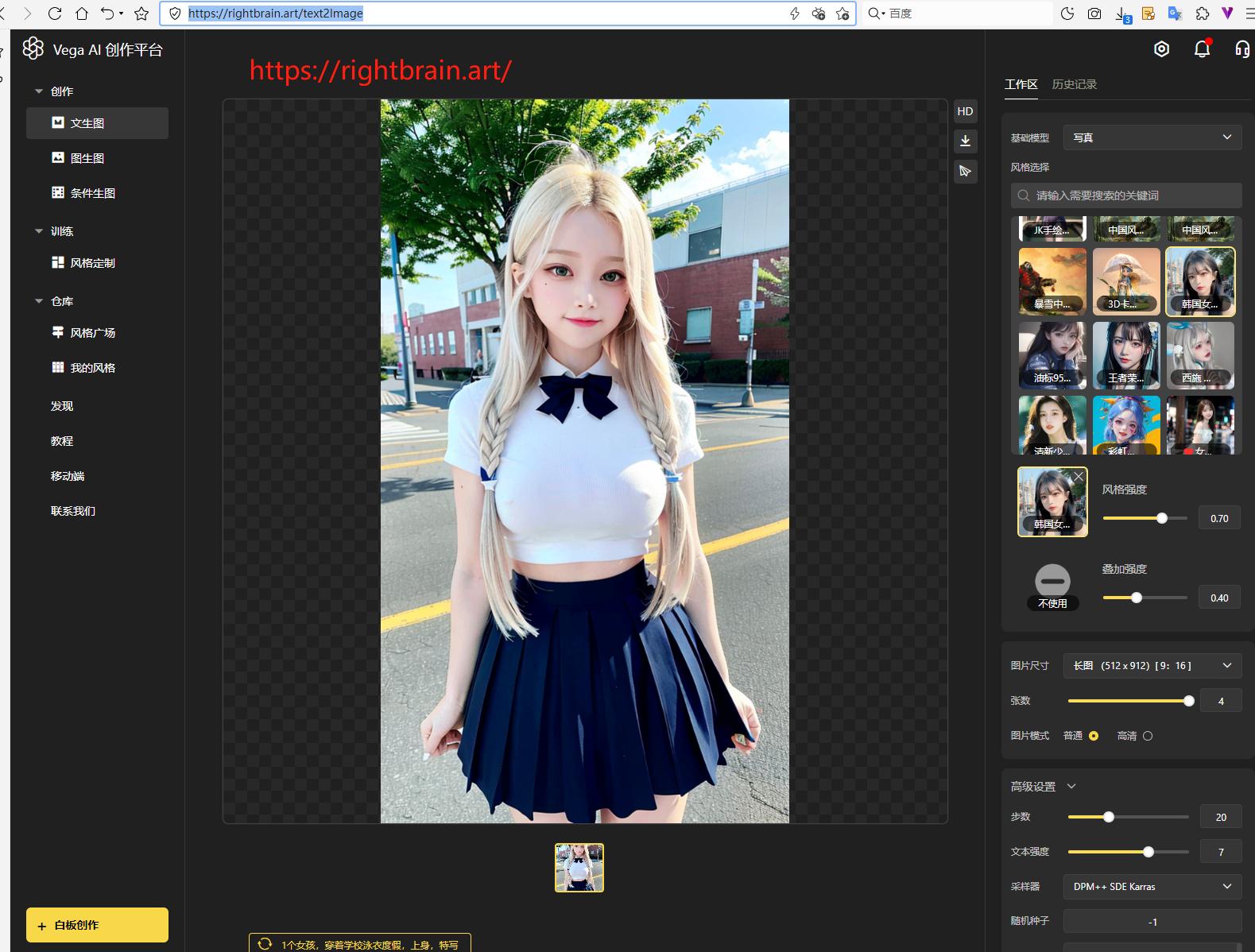
Task: Click the 风格强度 slider handle
Action: (1162, 518)
